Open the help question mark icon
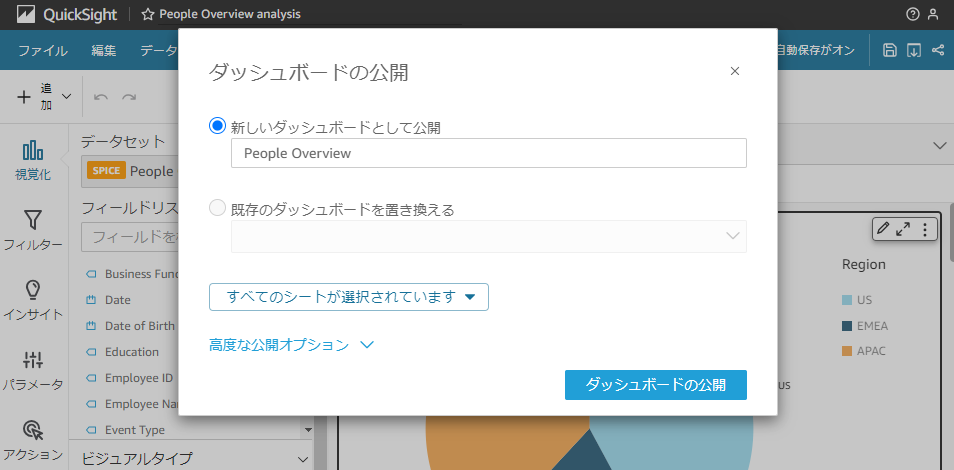Screen dimensions: 954x470 913,15
